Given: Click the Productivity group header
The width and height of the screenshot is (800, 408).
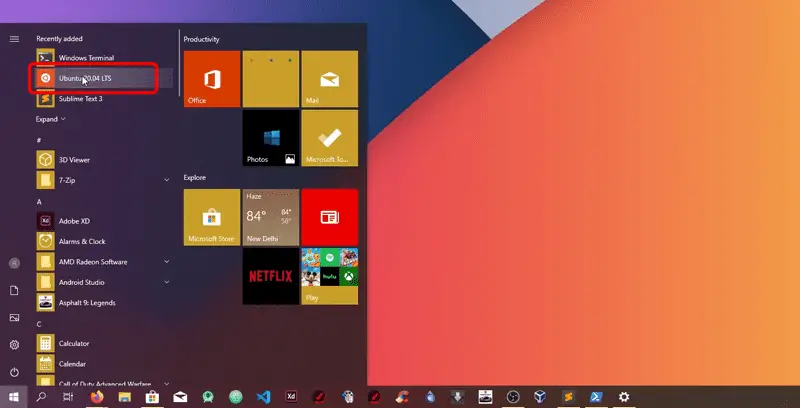Looking at the screenshot, I should pyautogui.click(x=202, y=39).
